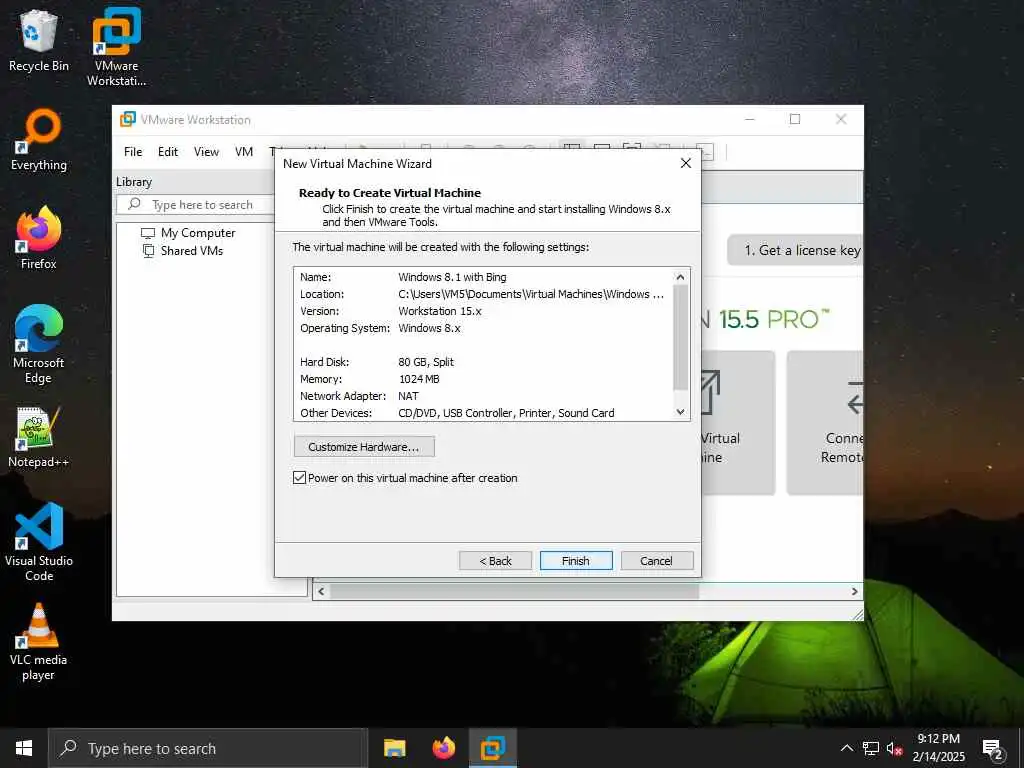Open the Recycle Bin desktop icon

[39, 41]
